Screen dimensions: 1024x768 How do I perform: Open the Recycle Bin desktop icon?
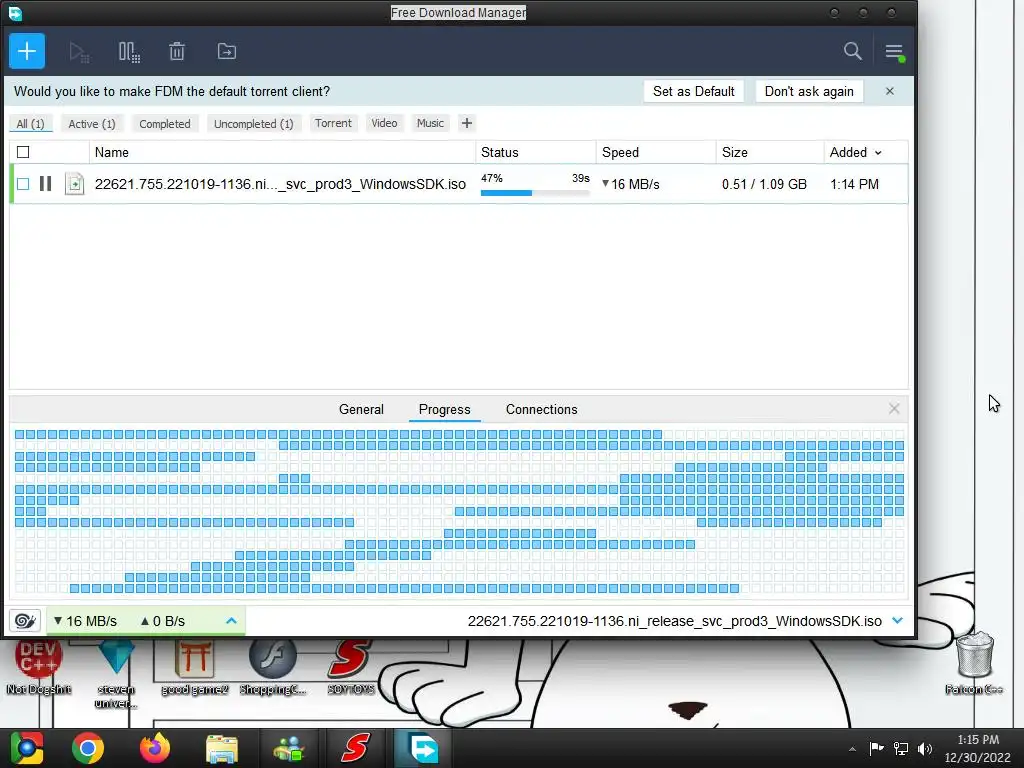974,661
